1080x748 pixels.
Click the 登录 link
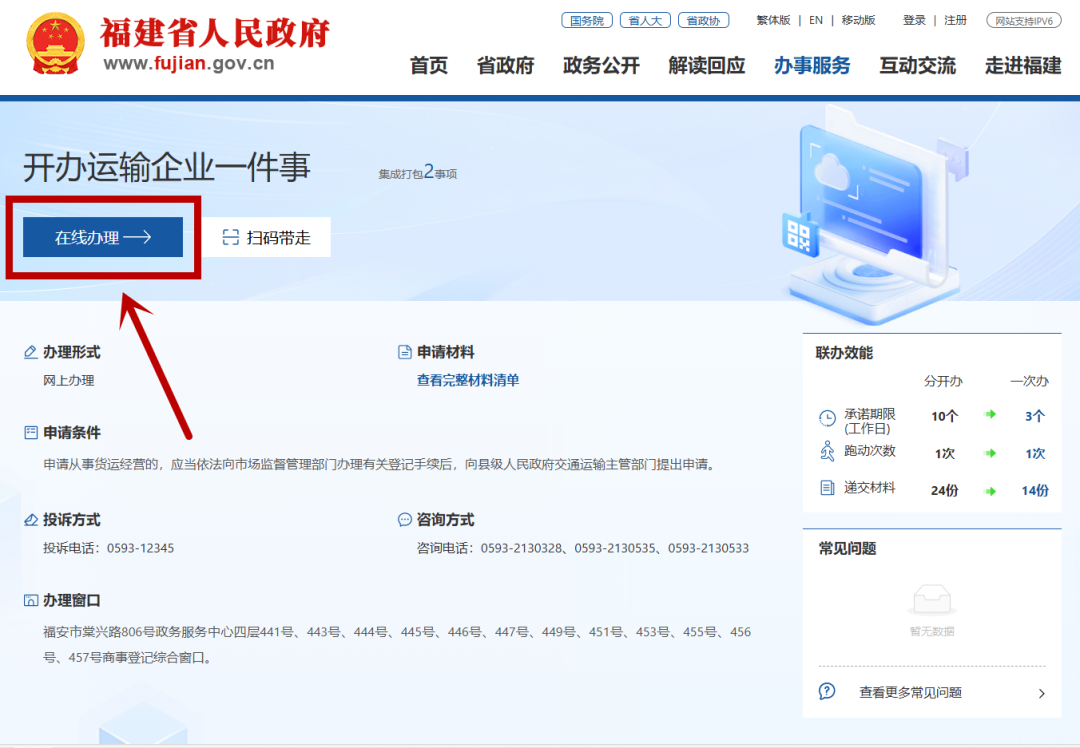(x=913, y=19)
